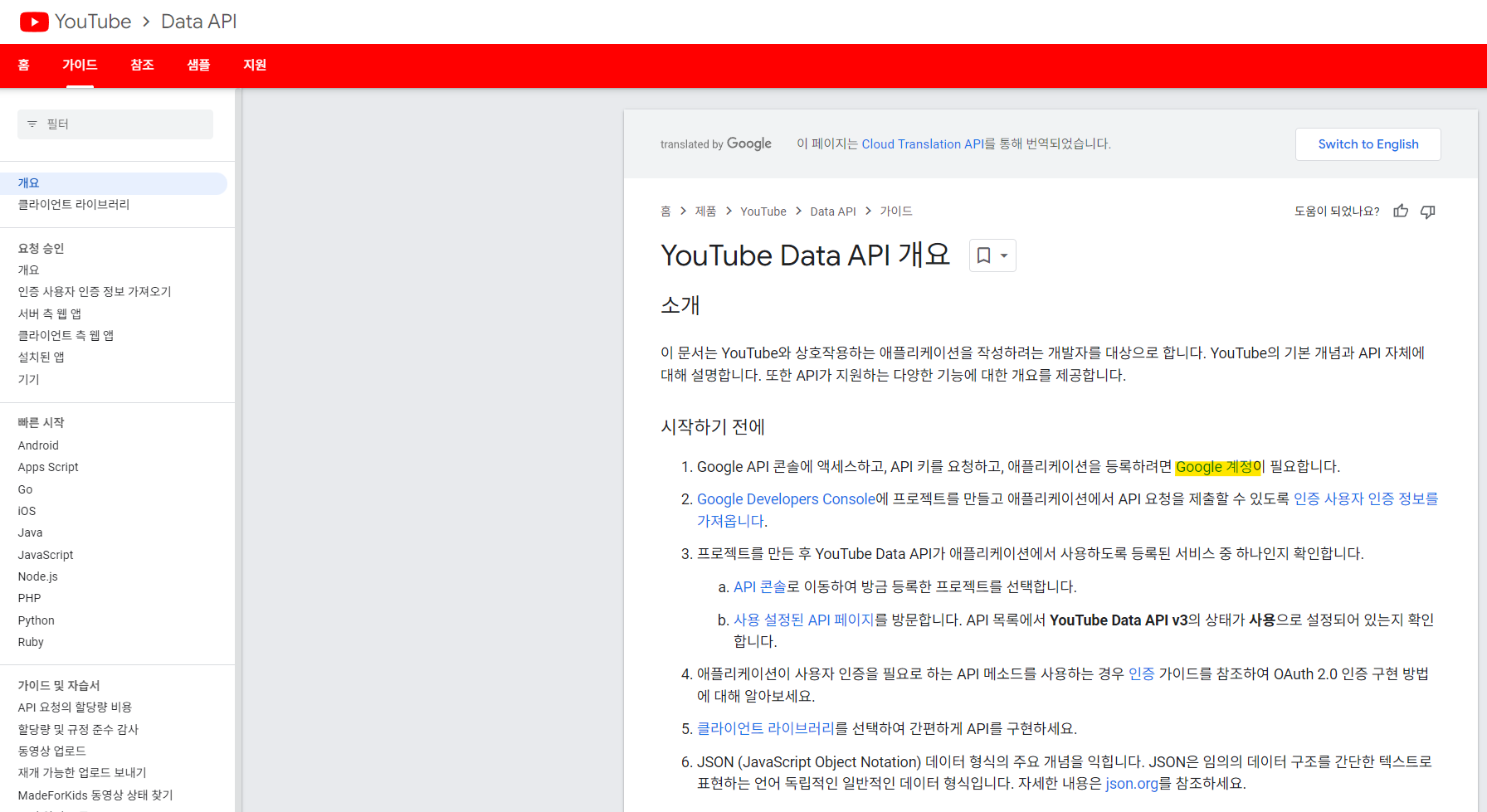Open the 샘플 tab

pyautogui.click(x=198, y=66)
